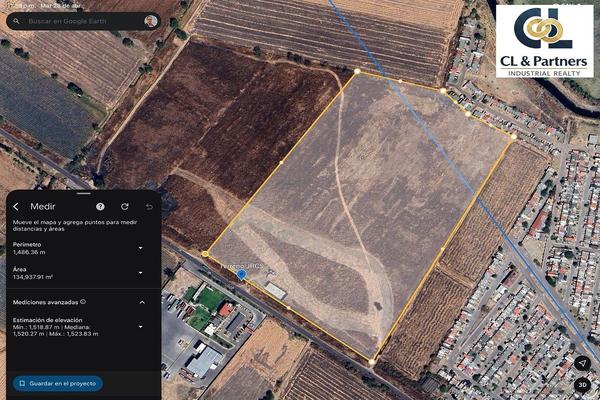
Task: Open the Área units dropdown
Action: (x=140, y=273)
